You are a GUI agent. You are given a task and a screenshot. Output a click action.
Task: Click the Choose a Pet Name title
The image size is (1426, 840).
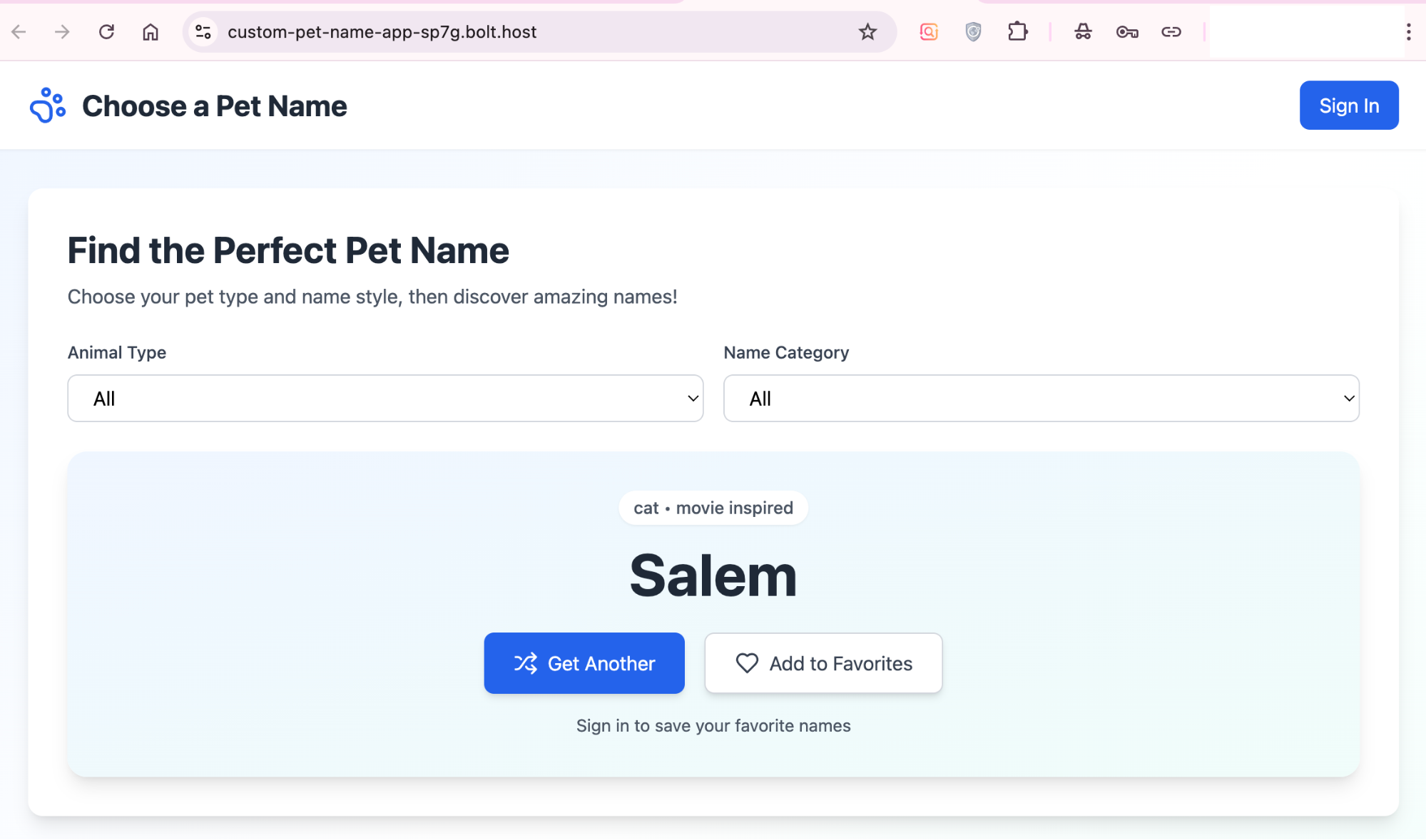pos(214,106)
